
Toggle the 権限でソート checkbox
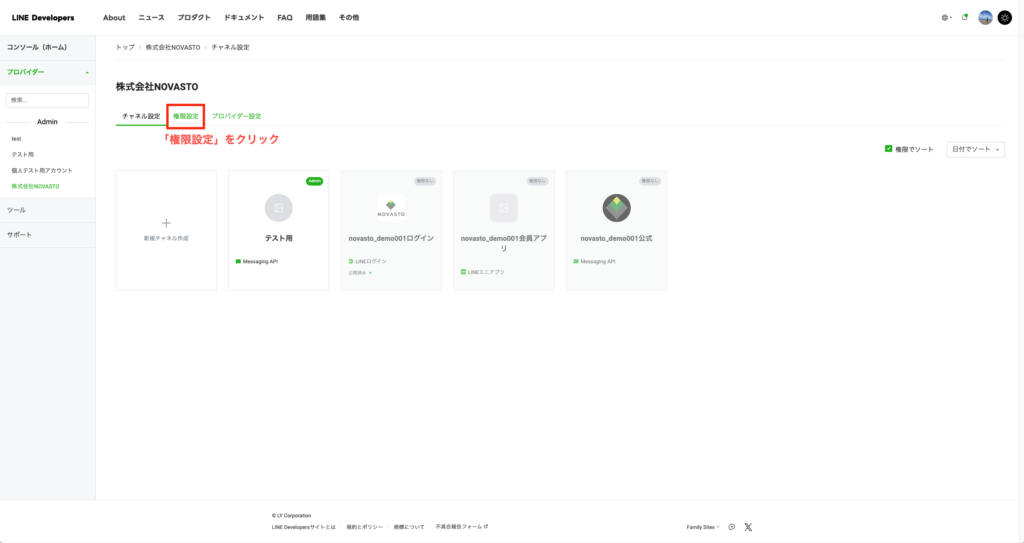(888, 149)
